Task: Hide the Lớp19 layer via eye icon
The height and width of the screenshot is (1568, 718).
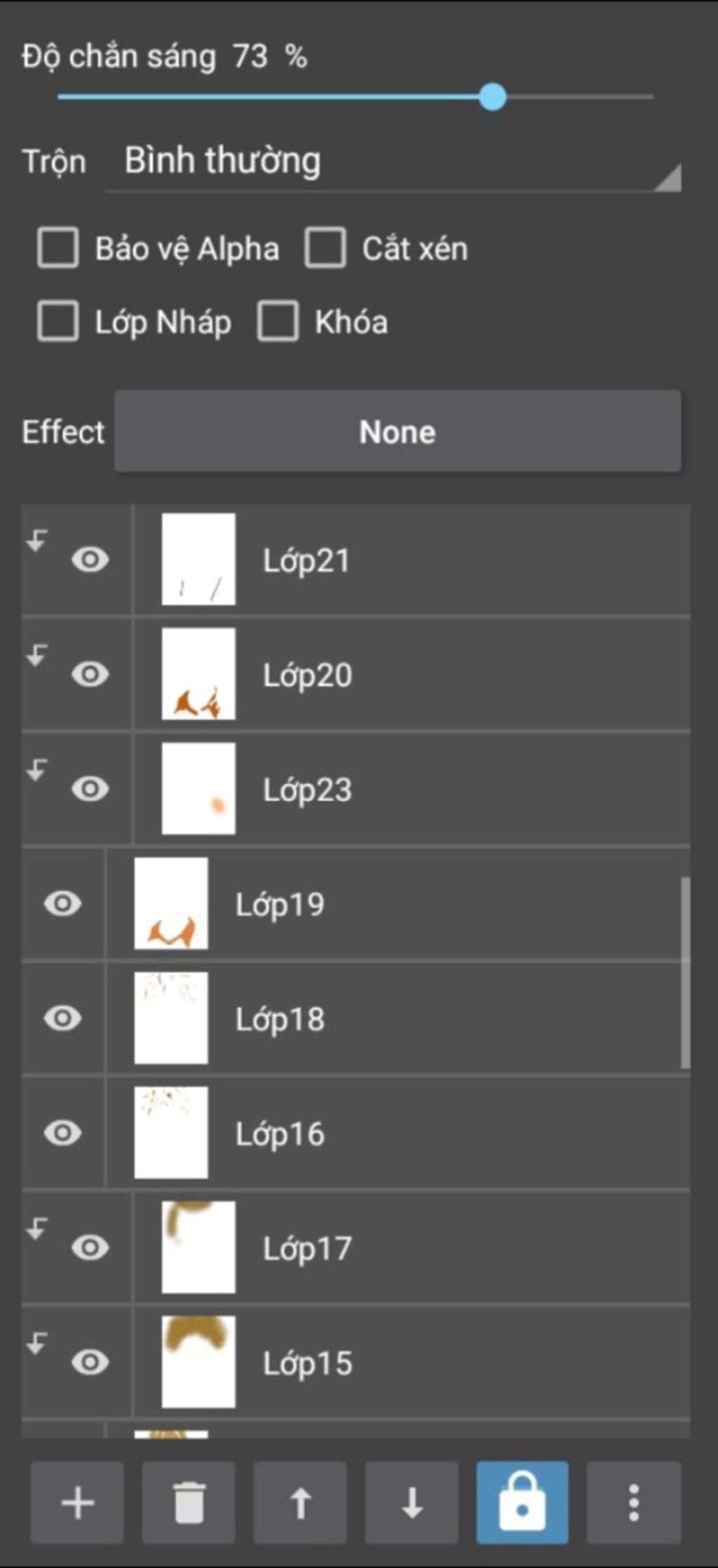Action: [x=62, y=903]
